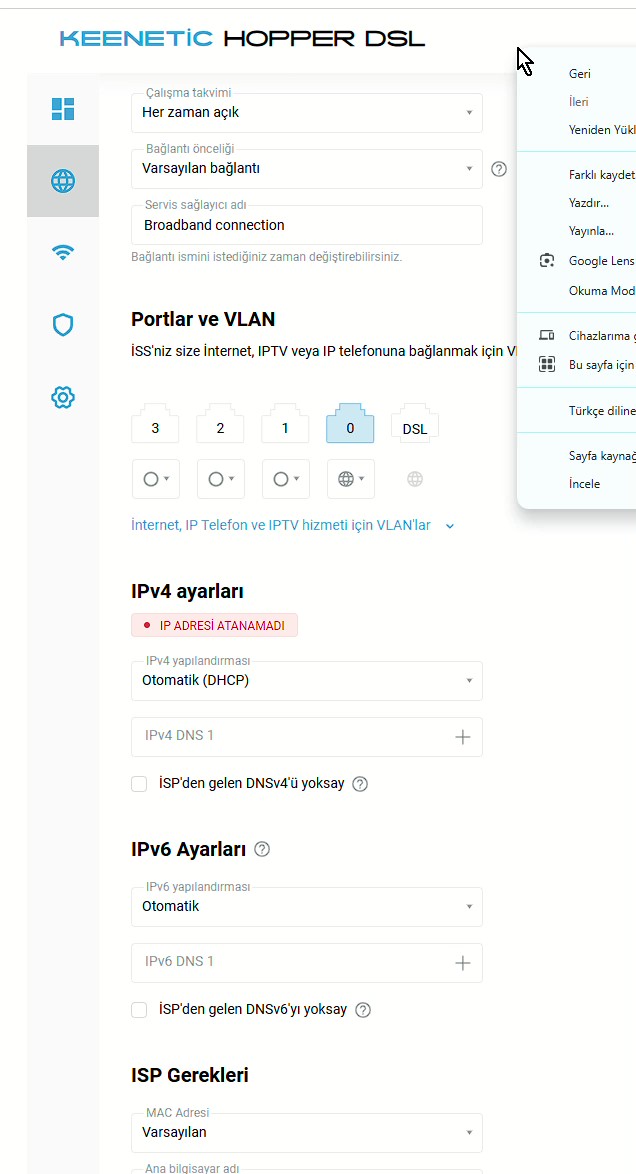The height and width of the screenshot is (1174, 636).
Task: Open the dashboard icon in sidebar
Action: pos(63,109)
